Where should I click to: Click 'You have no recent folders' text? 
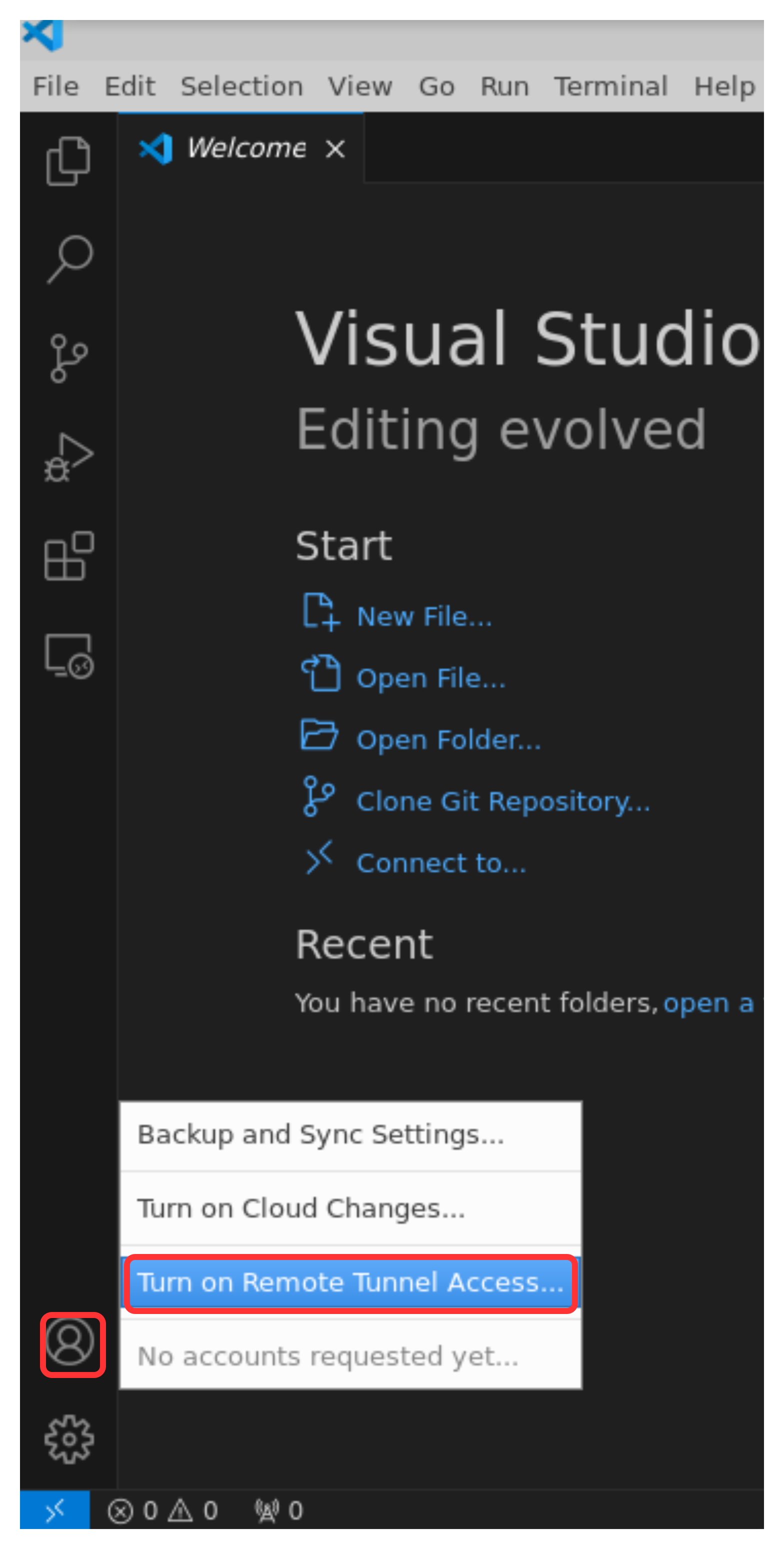(x=475, y=1003)
